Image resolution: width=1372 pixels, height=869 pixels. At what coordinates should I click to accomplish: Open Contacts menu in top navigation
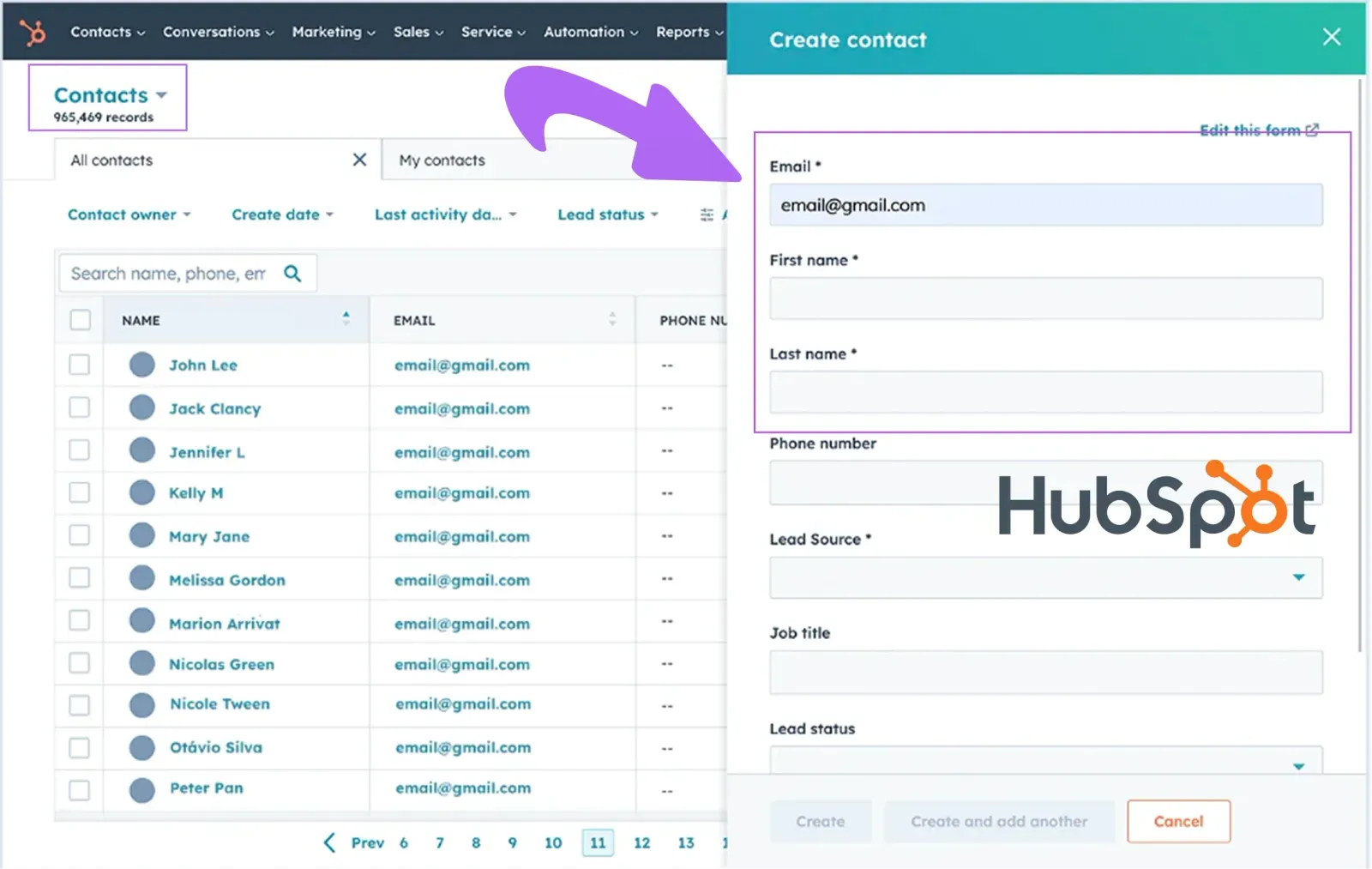[x=107, y=32]
